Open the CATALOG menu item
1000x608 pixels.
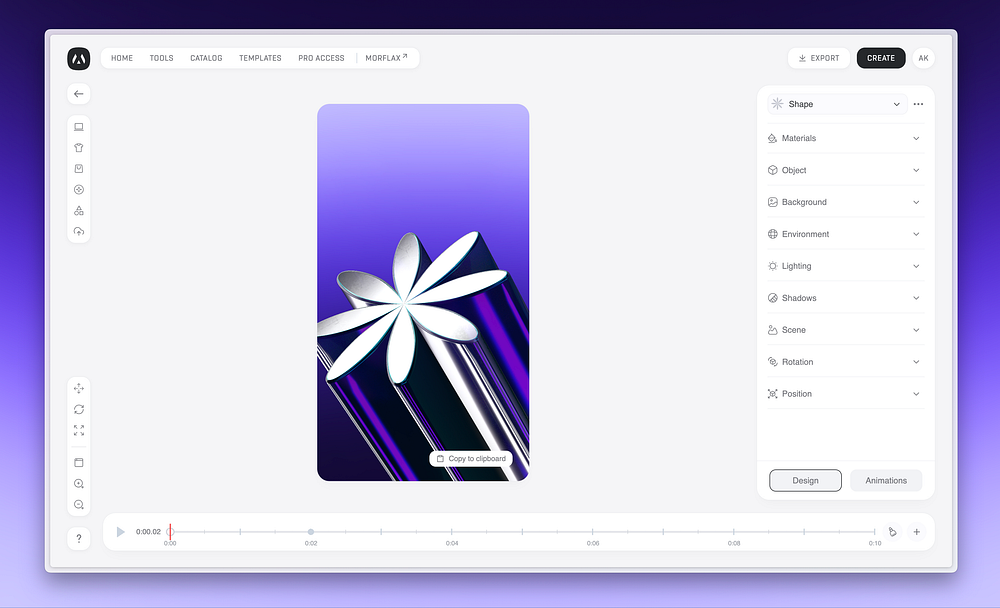click(206, 58)
